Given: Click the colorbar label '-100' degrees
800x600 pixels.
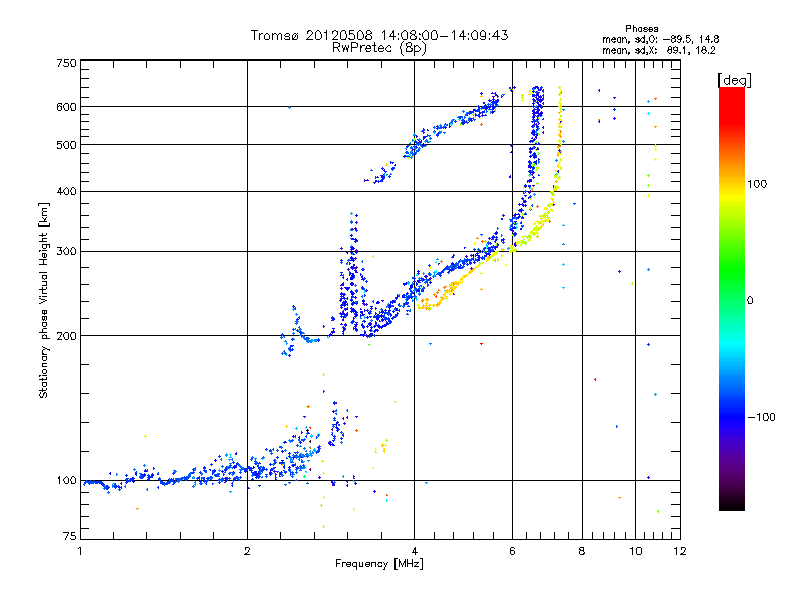Looking at the screenshot, I should point(761,417).
